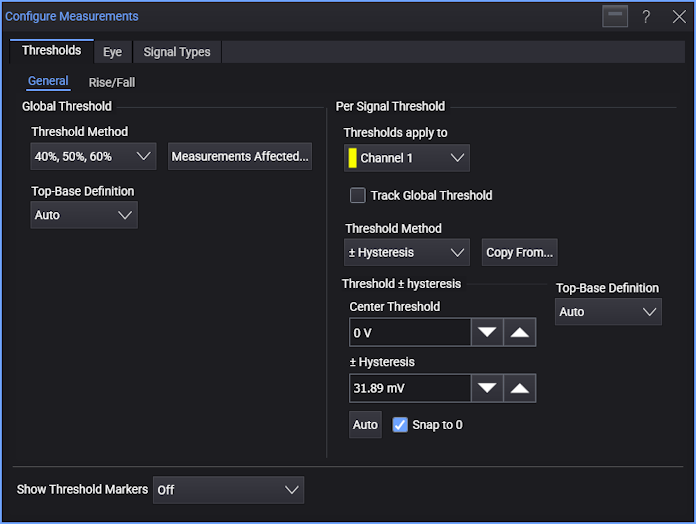
Task: Open per-signal ± Hysteresis method dropdown
Action: [407, 252]
